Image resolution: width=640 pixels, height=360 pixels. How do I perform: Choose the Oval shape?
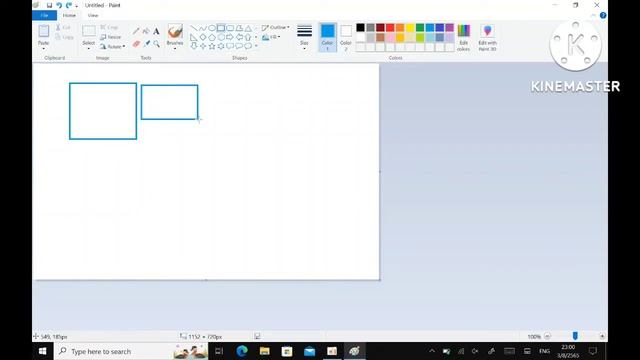tap(212, 28)
